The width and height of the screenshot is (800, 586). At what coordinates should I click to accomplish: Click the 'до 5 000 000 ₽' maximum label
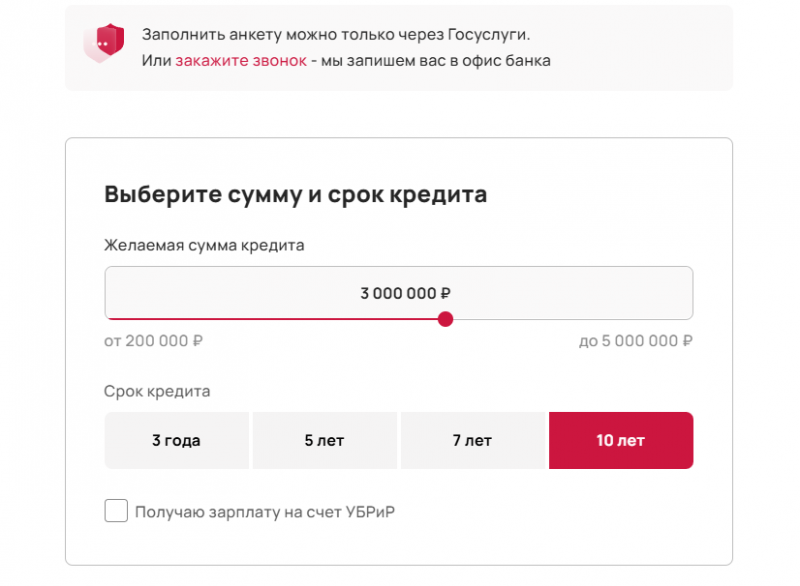(x=637, y=340)
